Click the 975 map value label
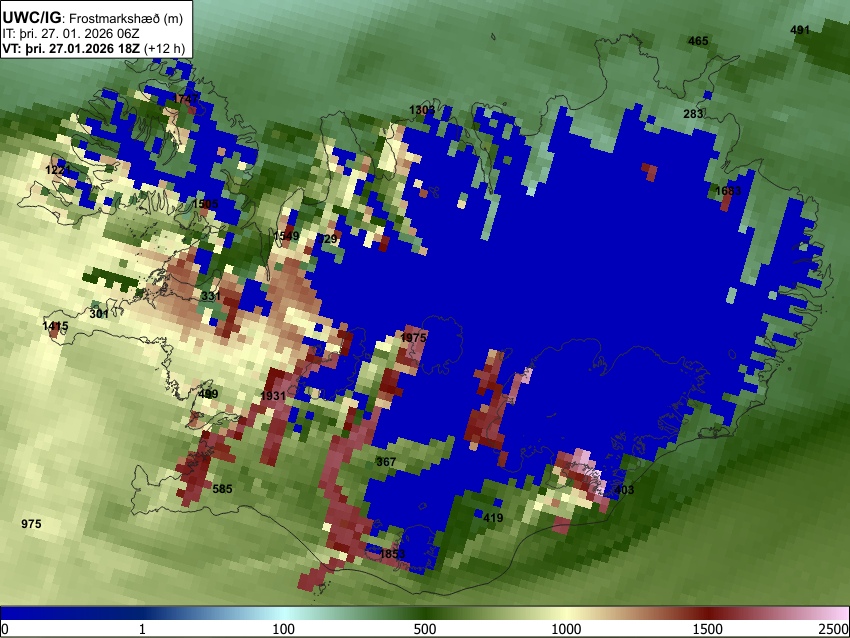Image resolution: width=850 pixels, height=638 pixels. (31, 524)
